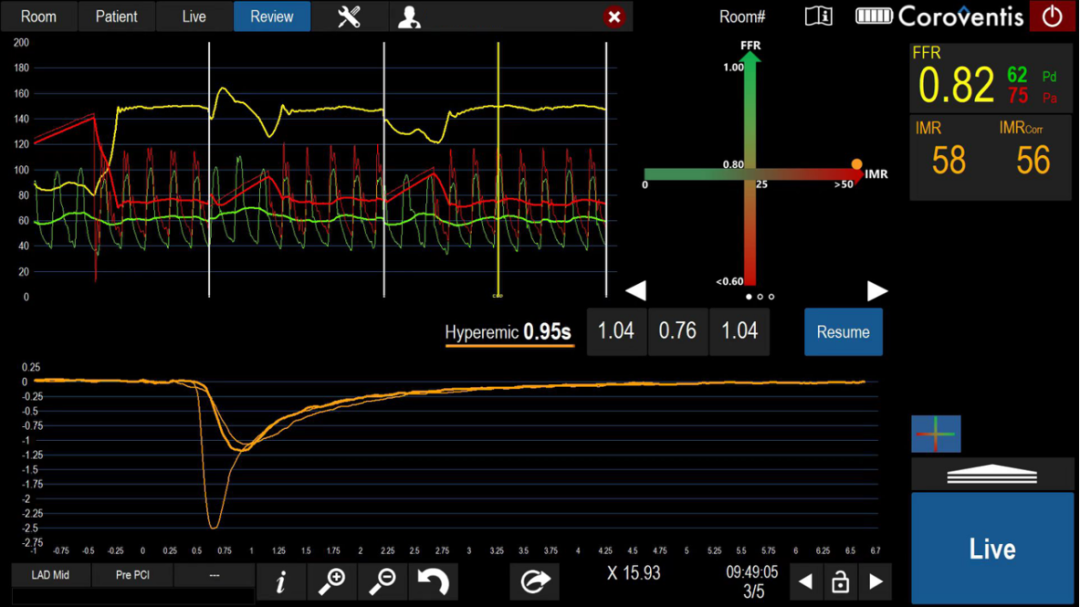Click the export share arrow icon

pyautogui.click(x=534, y=582)
